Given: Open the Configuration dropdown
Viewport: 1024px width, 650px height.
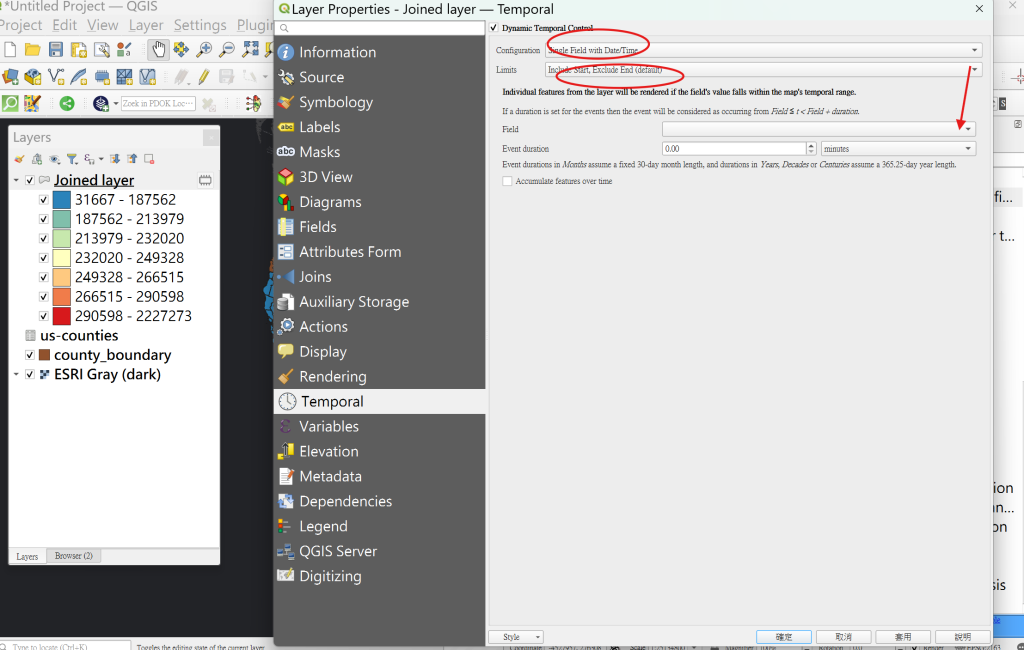Looking at the screenshot, I should click(763, 50).
